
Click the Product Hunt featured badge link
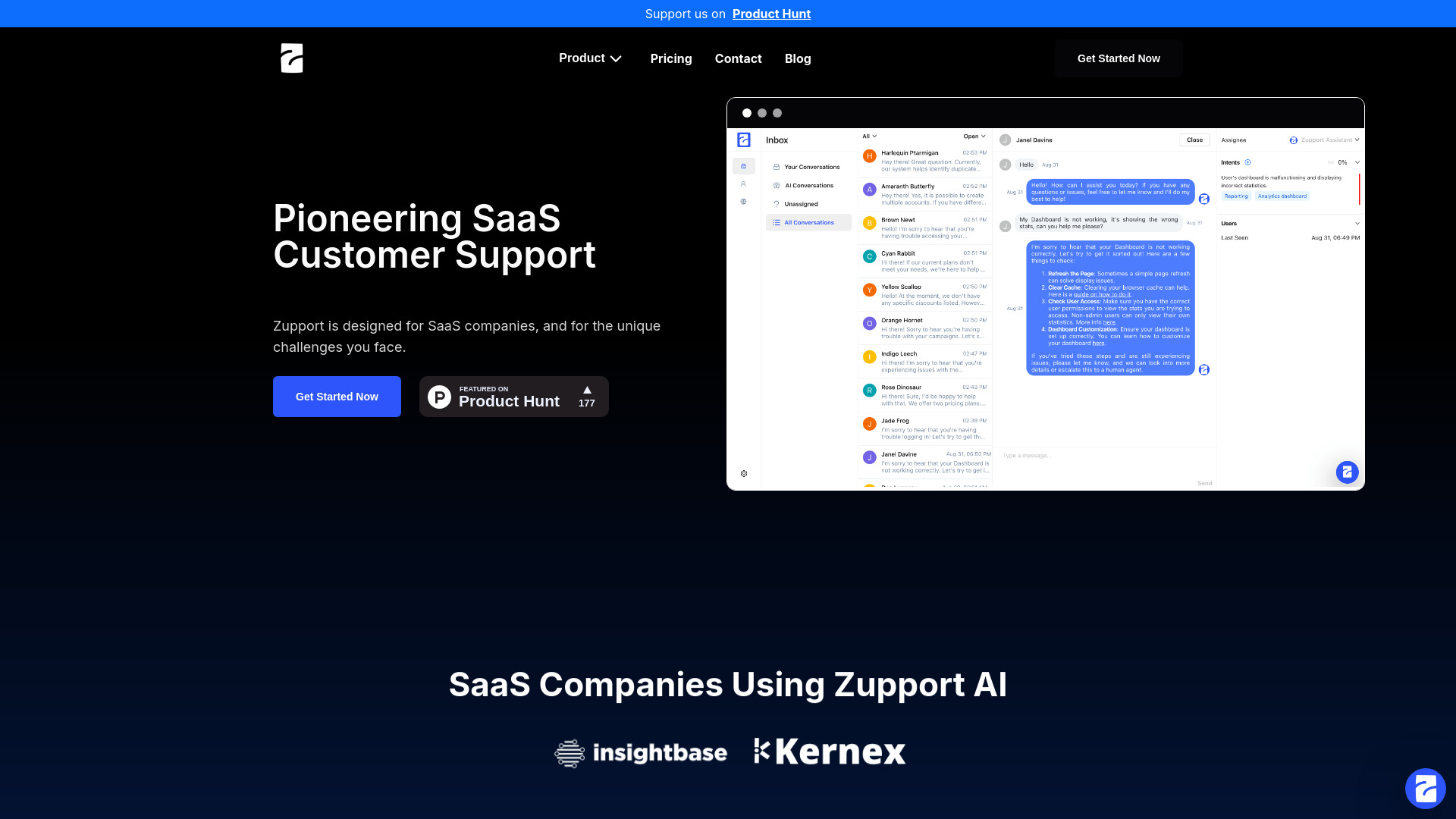pyautogui.click(x=513, y=396)
